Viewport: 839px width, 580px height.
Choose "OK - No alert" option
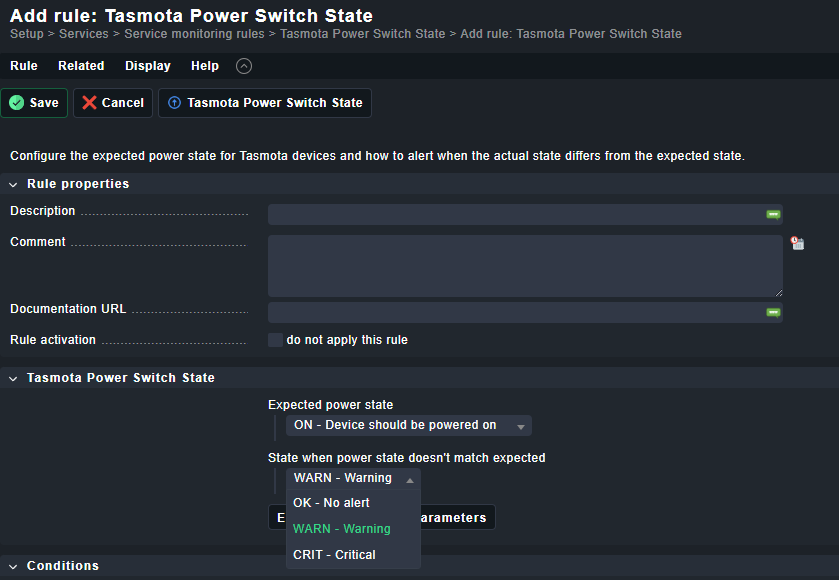331,503
